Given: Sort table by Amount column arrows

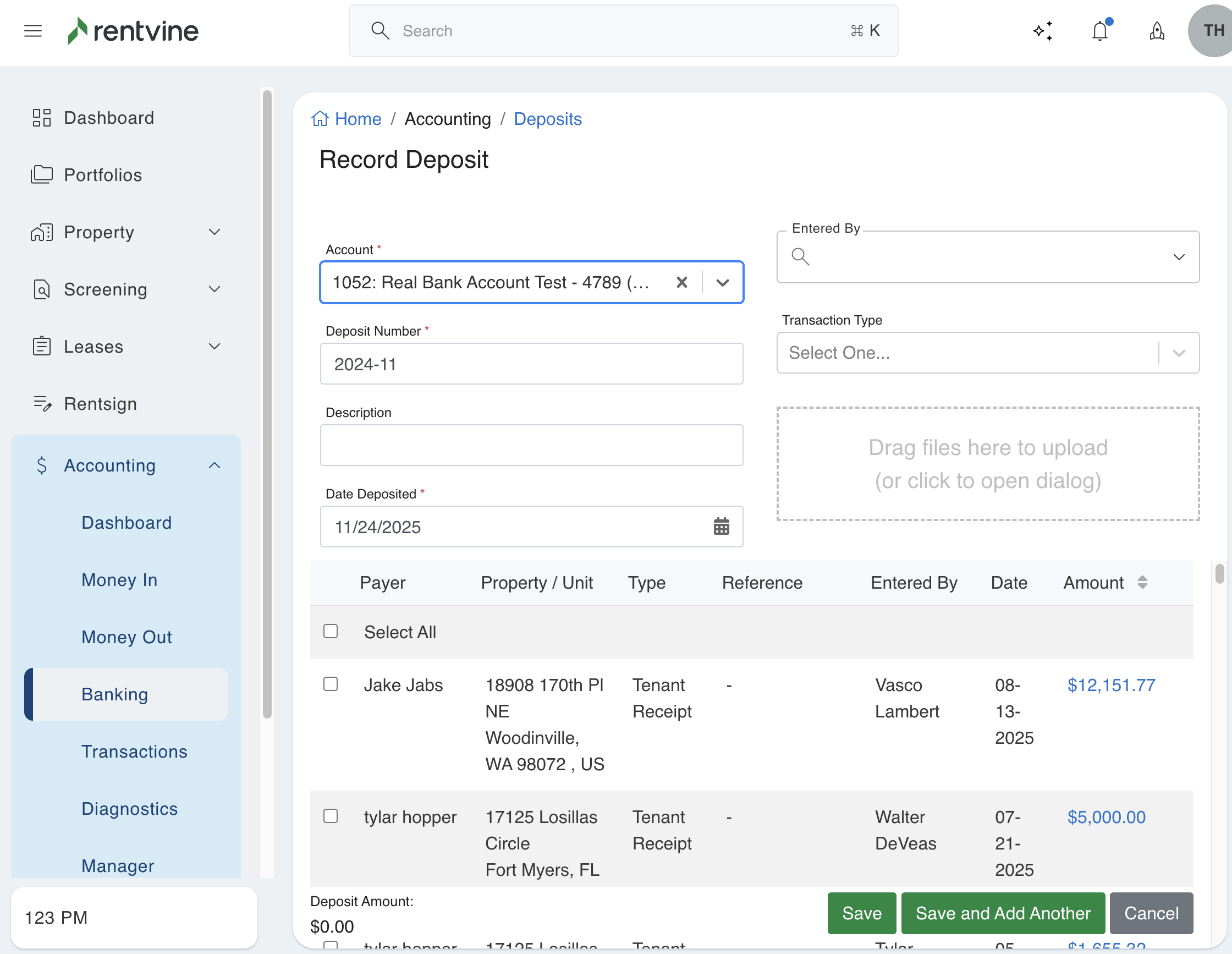Looking at the screenshot, I should pos(1142,582).
